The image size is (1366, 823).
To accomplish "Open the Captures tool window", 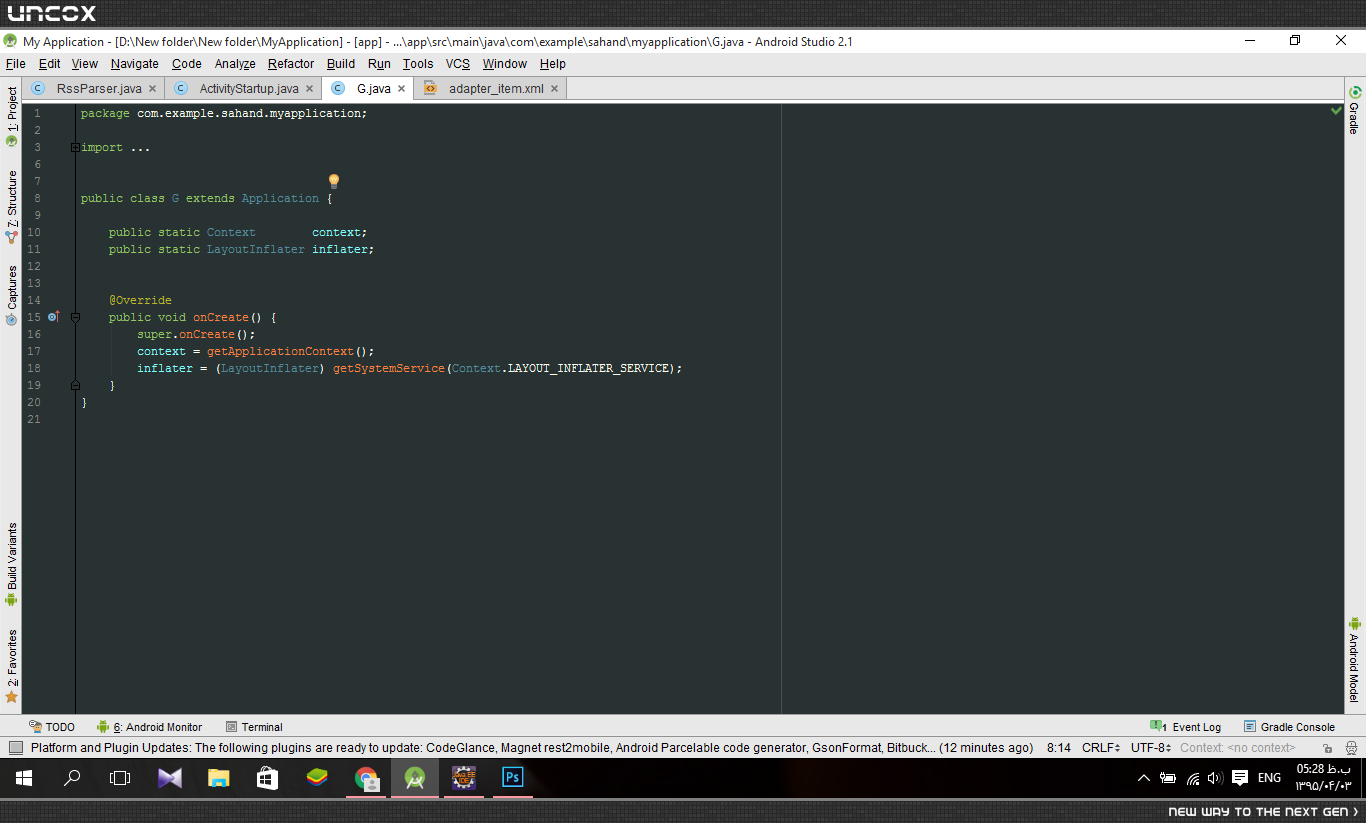I will coord(11,295).
